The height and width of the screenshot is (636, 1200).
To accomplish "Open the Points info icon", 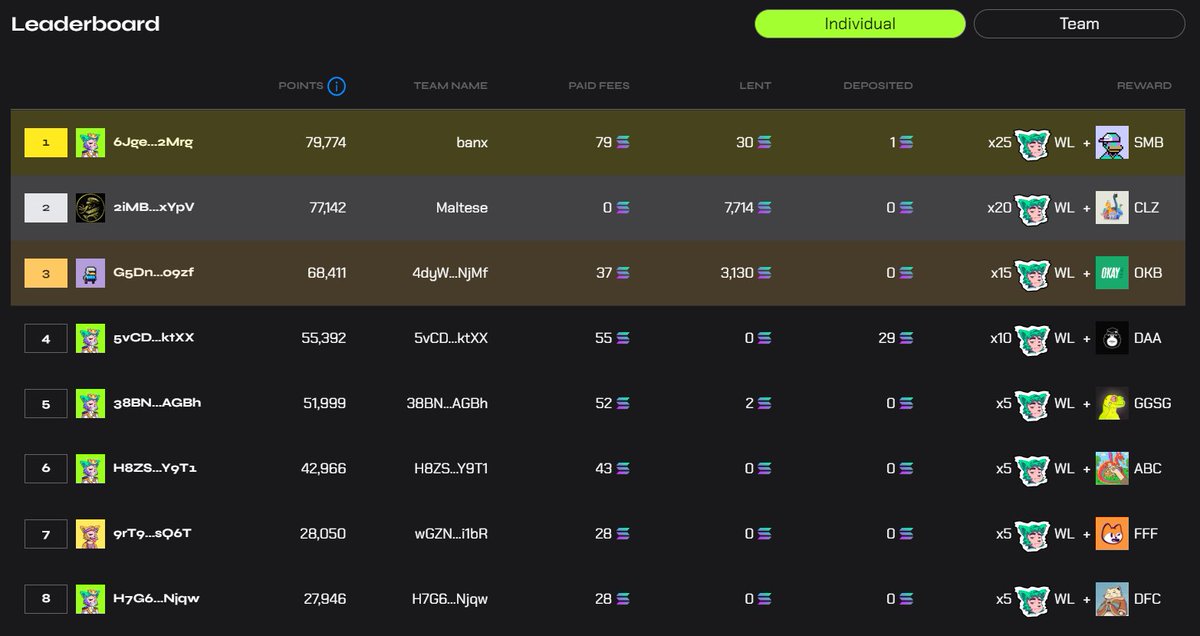I will [x=337, y=85].
